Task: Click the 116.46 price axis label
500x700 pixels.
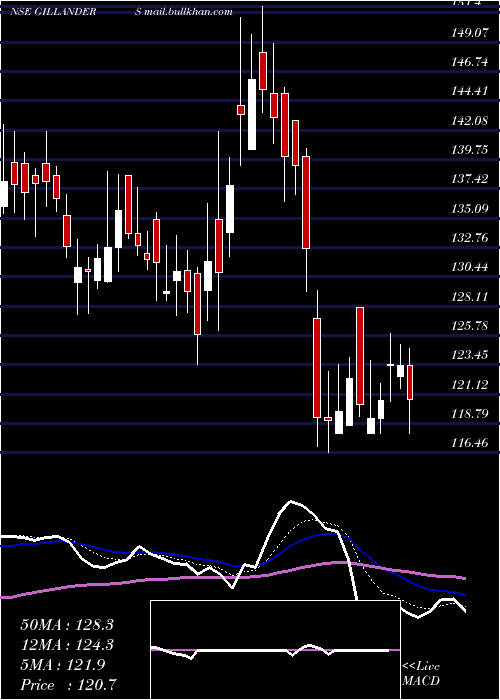Action: pyautogui.click(x=470, y=443)
